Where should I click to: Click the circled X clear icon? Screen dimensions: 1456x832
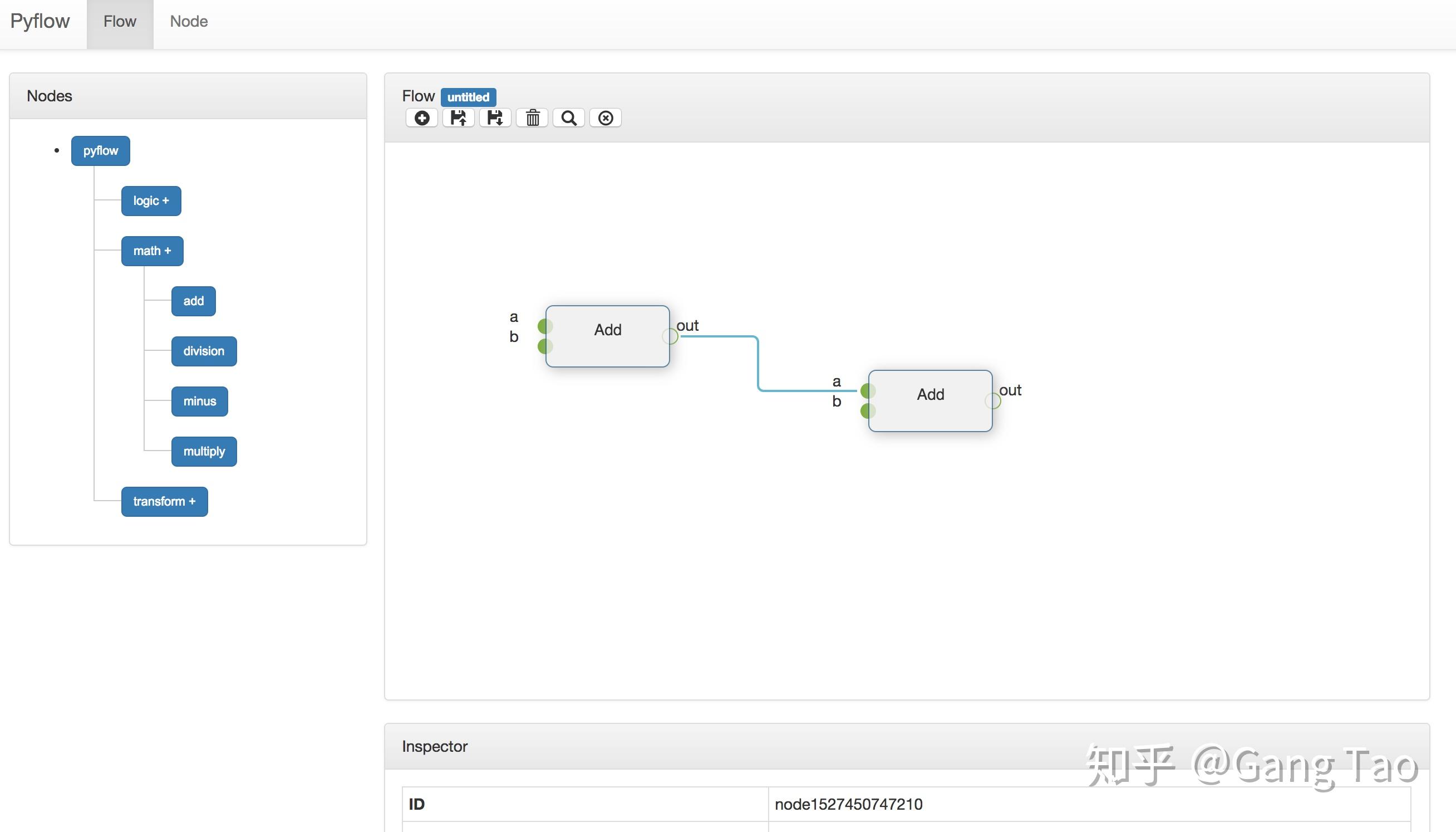(605, 118)
